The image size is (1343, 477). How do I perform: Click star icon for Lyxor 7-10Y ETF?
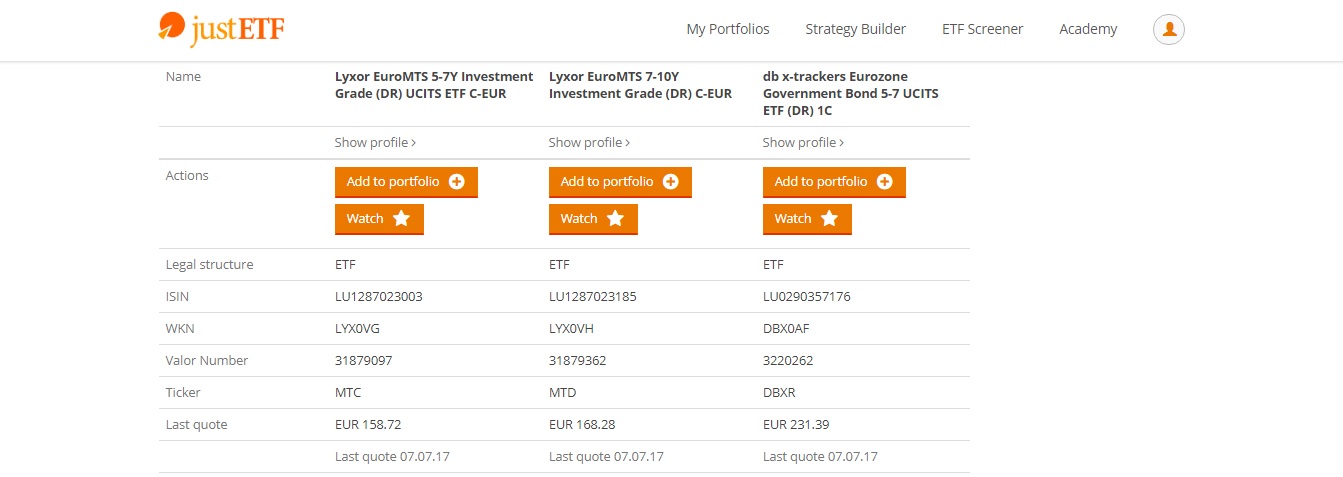[615, 219]
